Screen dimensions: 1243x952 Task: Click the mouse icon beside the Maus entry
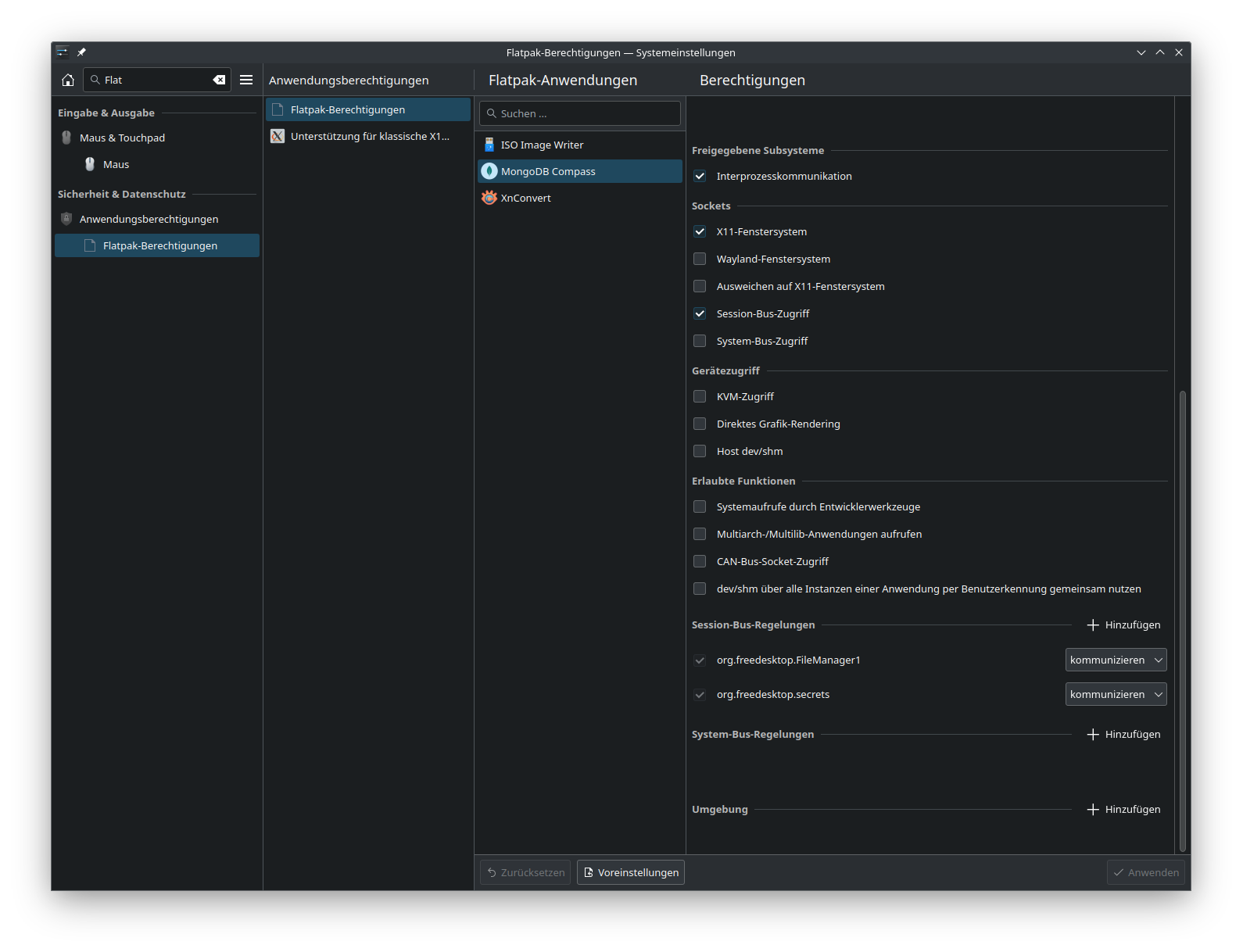[90, 164]
